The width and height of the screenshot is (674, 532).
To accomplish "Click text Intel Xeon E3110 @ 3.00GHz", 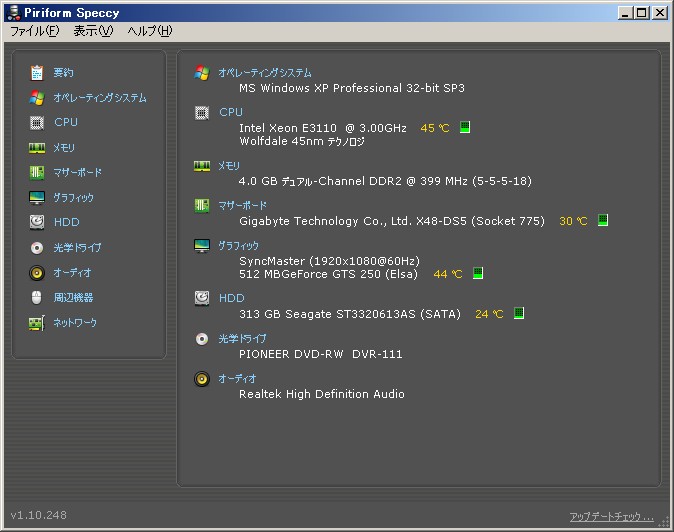I will [322, 128].
